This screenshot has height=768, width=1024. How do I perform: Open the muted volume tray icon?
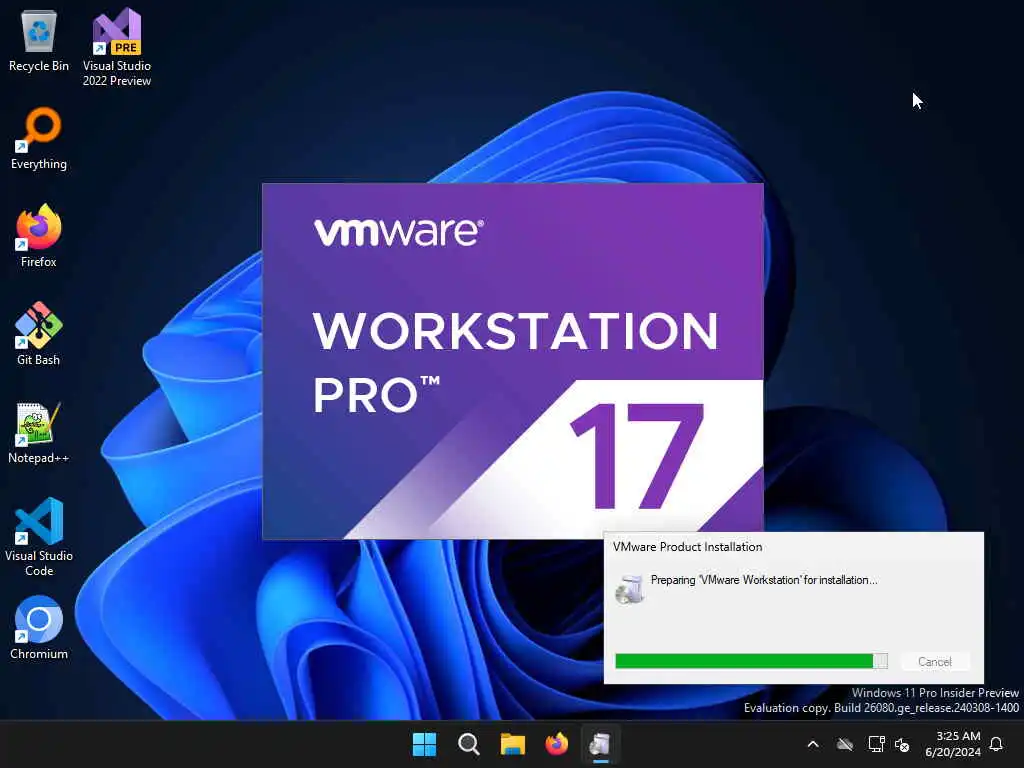(x=902, y=744)
